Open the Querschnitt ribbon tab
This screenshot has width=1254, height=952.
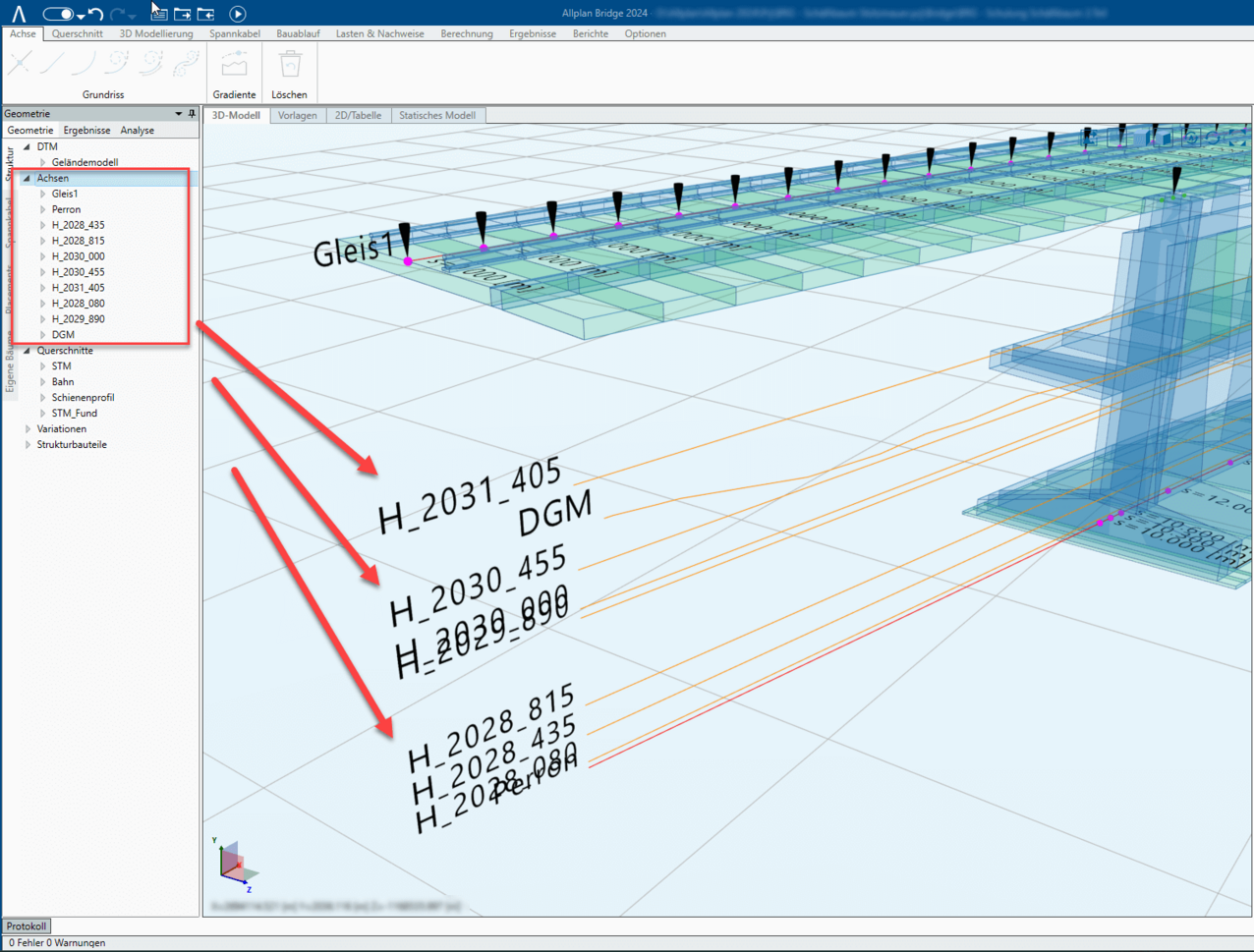coord(77,33)
